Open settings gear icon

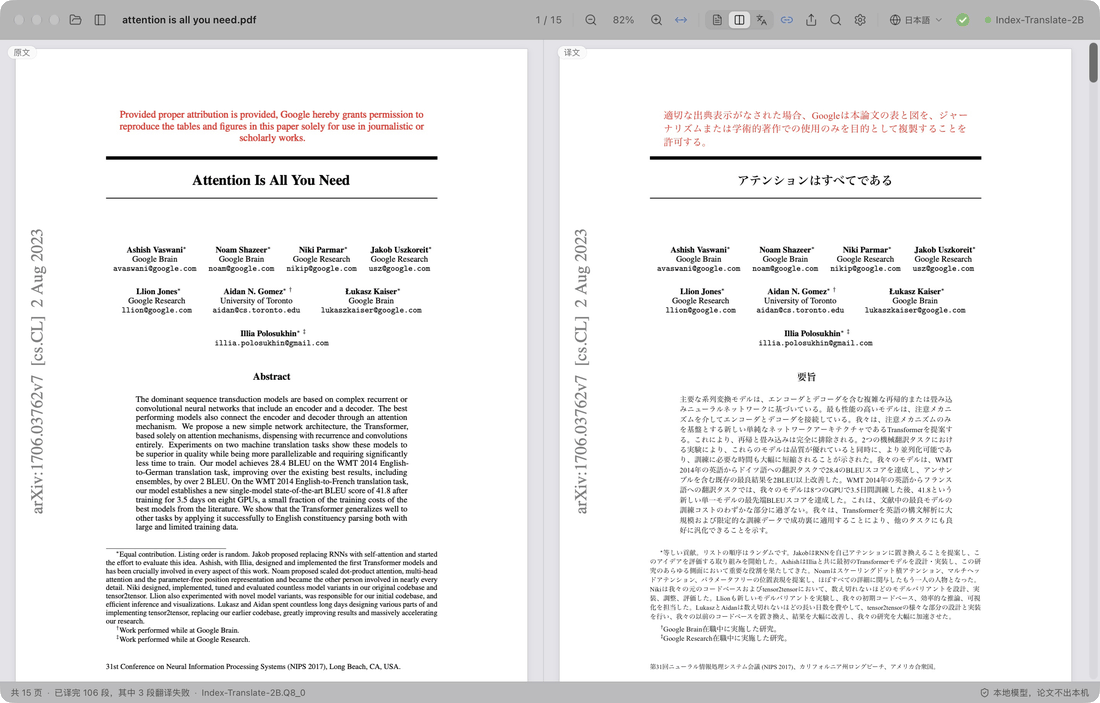tap(860, 20)
